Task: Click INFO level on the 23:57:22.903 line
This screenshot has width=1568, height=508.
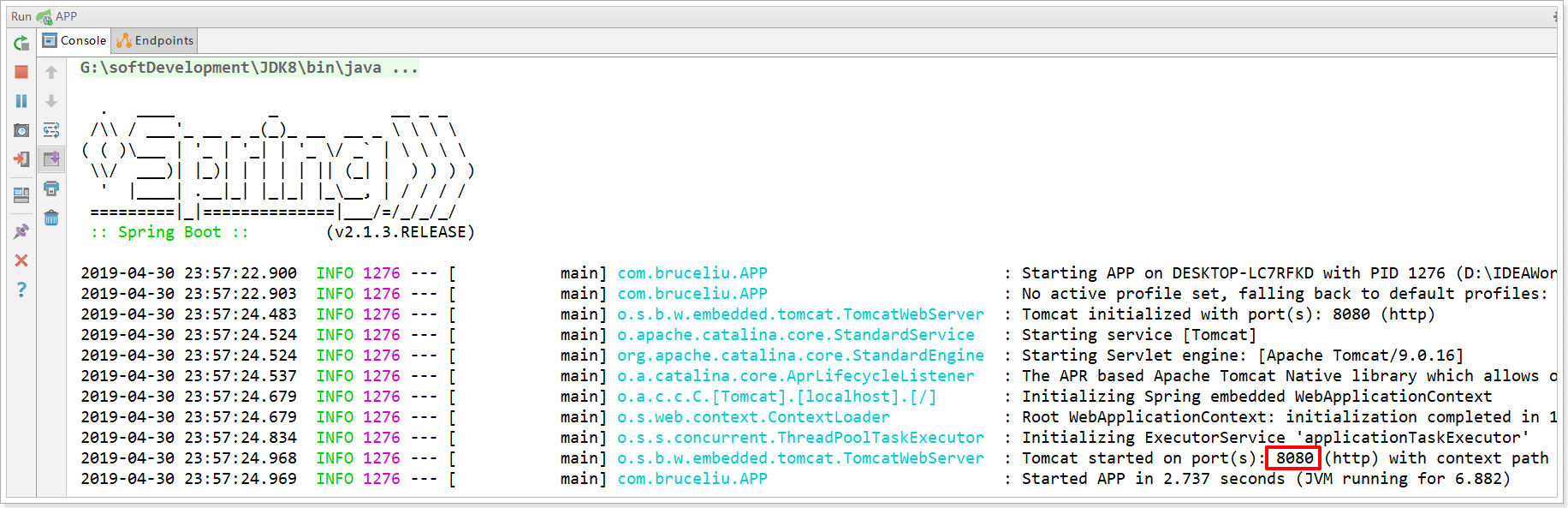Action: click(x=335, y=294)
